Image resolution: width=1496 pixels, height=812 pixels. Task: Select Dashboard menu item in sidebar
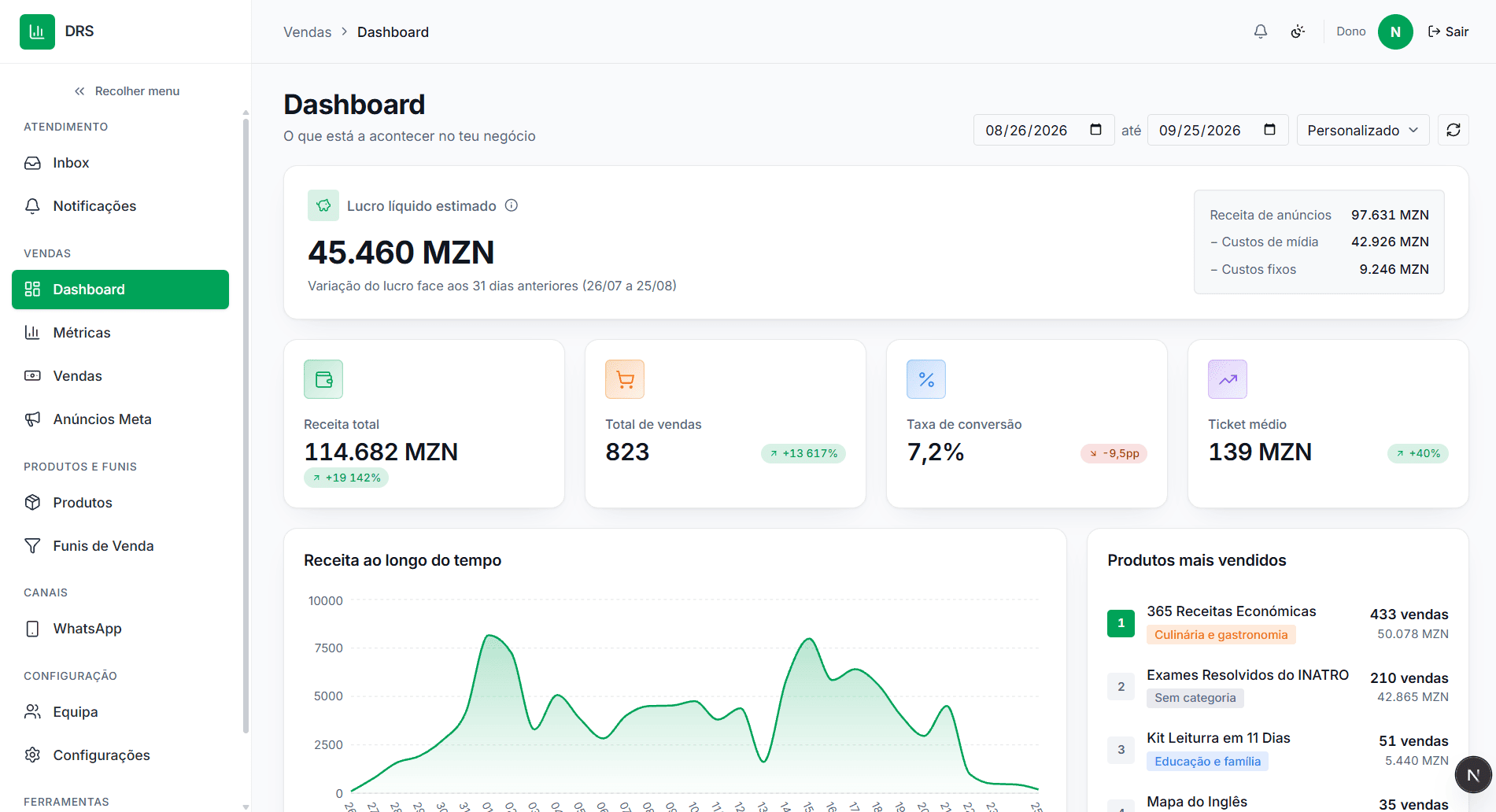click(x=120, y=290)
